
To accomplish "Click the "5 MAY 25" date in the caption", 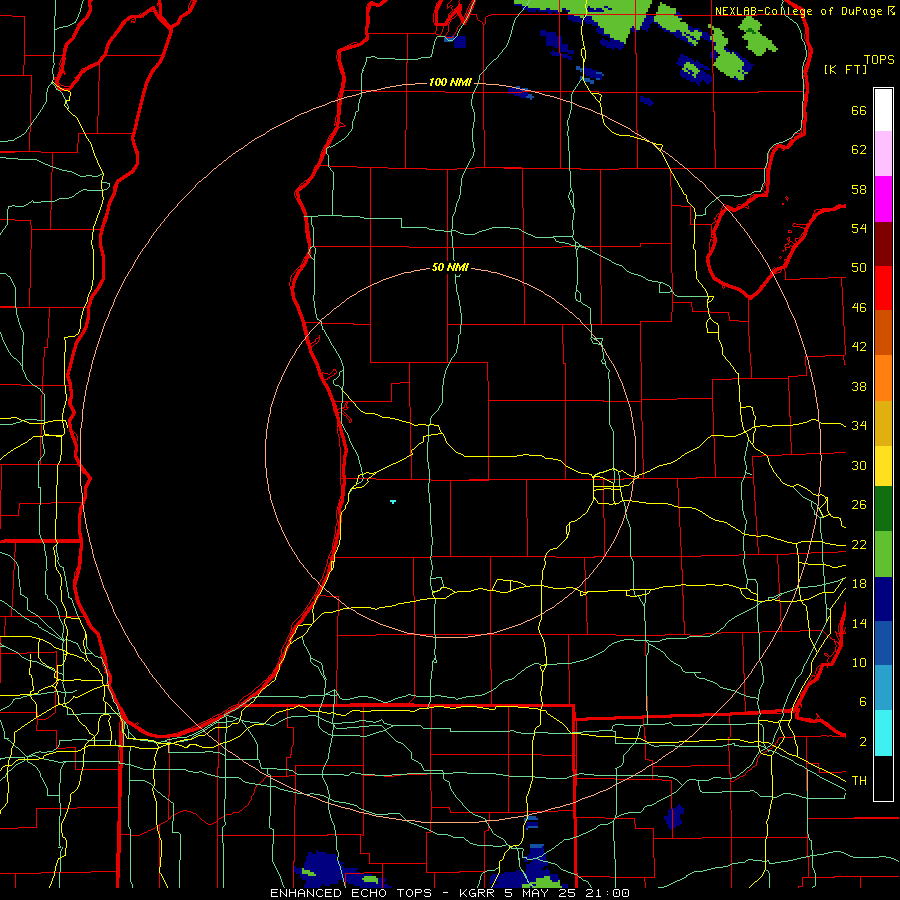I will pyautogui.click(x=541, y=893).
